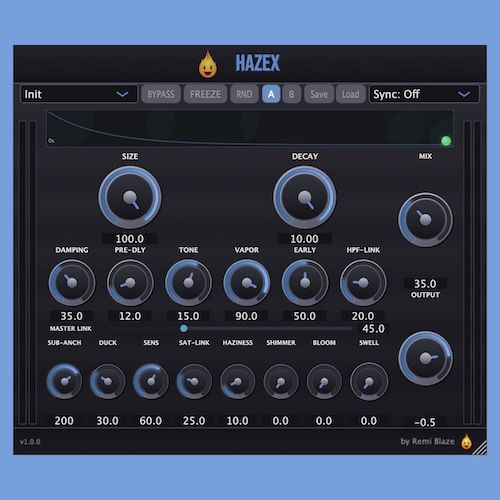Click the HPF-LINK knob

click(363, 283)
